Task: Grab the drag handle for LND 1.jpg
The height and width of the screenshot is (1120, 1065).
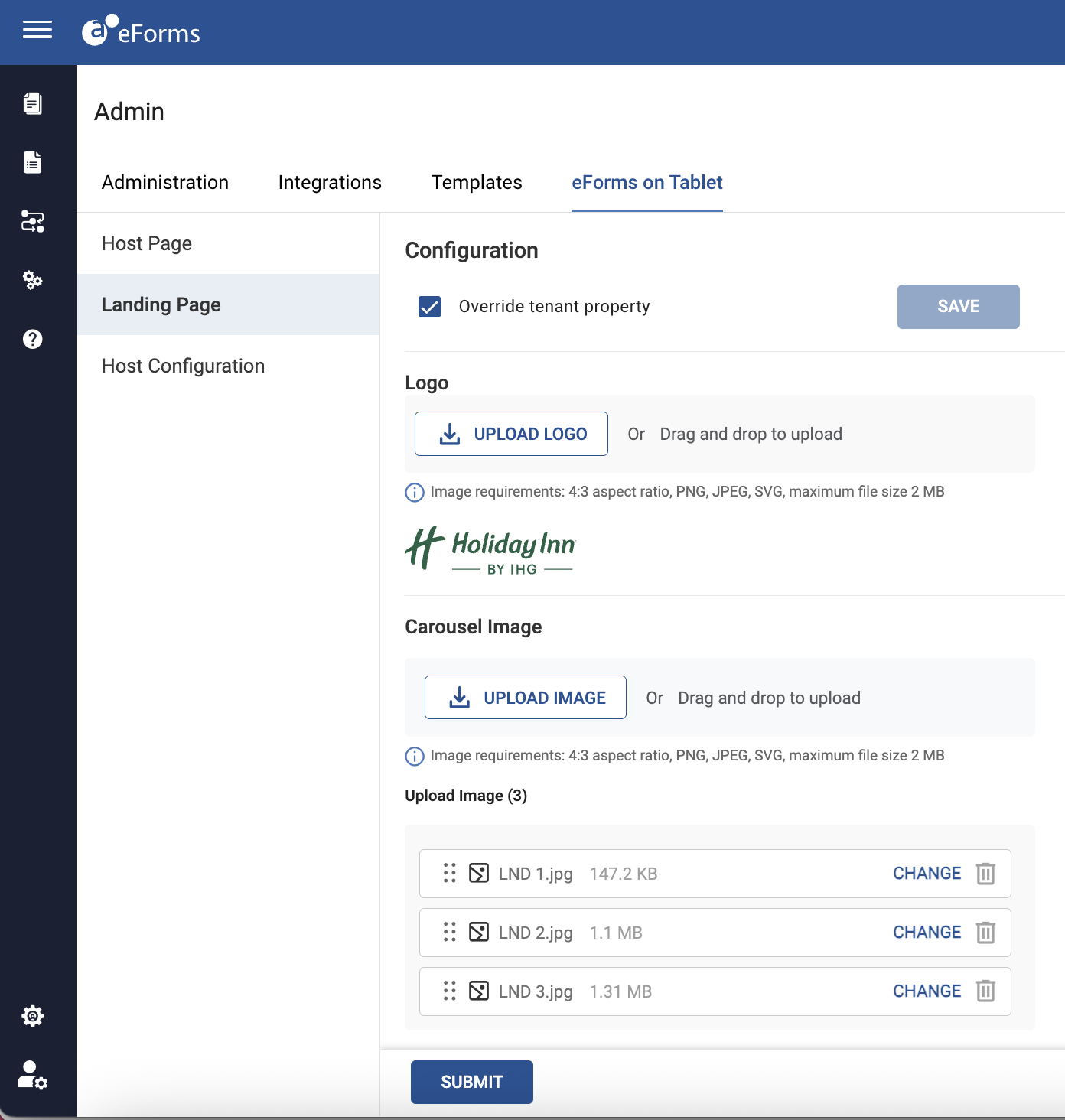Action: pyautogui.click(x=450, y=873)
